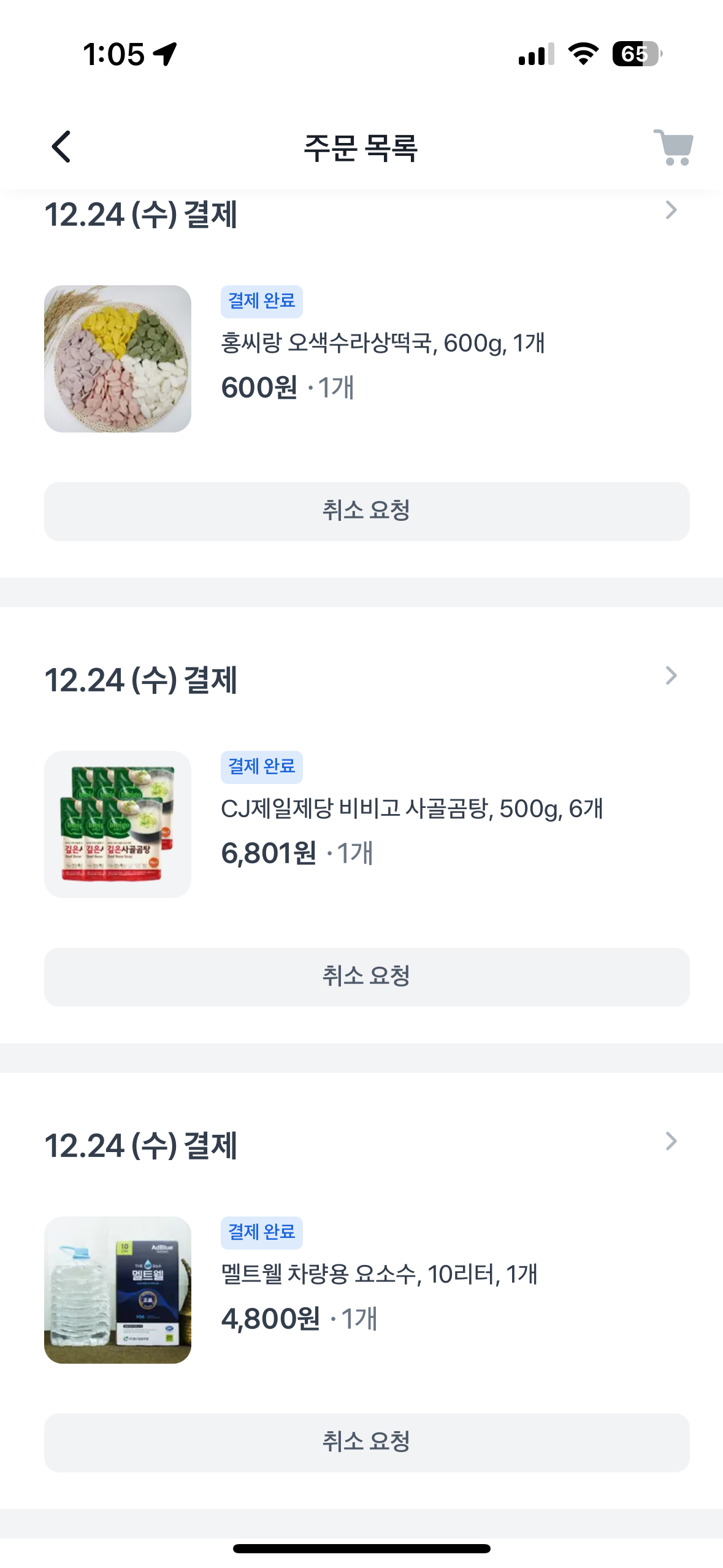Expand the urea solution order chevron

click(671, 1142)
